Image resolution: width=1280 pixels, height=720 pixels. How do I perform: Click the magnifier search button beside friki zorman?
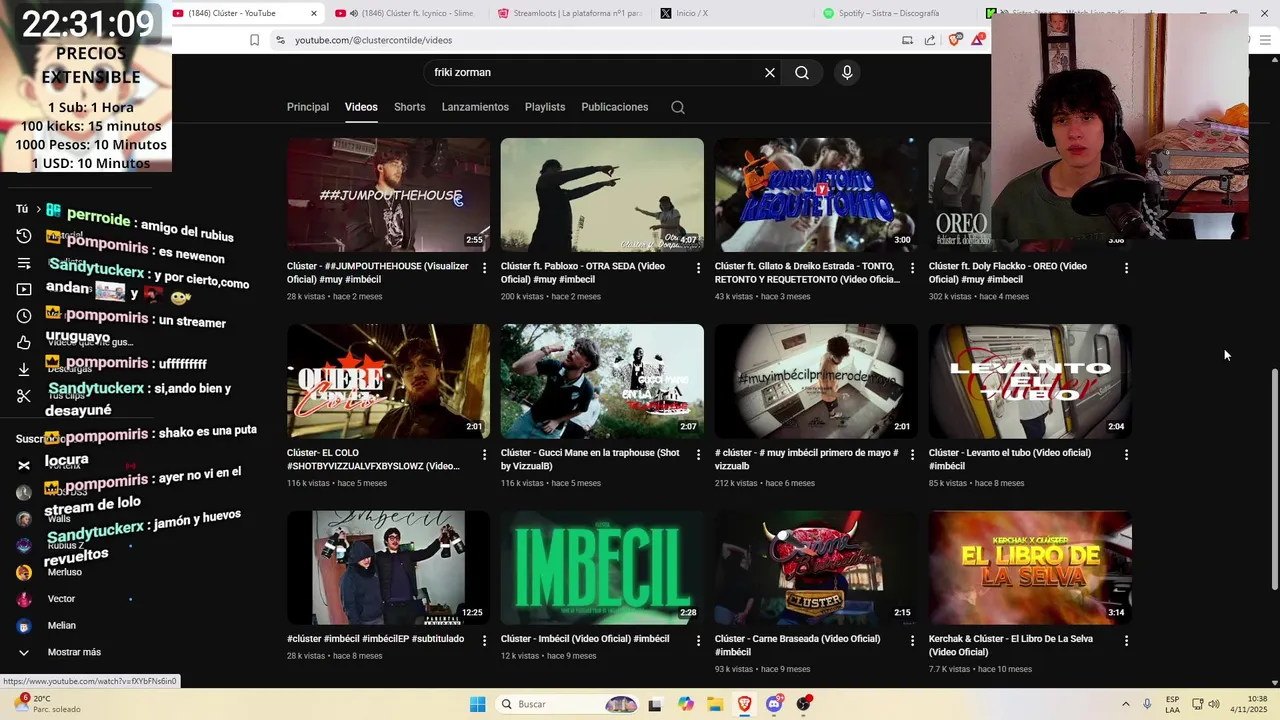pyautogui.click(x=802, y=73)
